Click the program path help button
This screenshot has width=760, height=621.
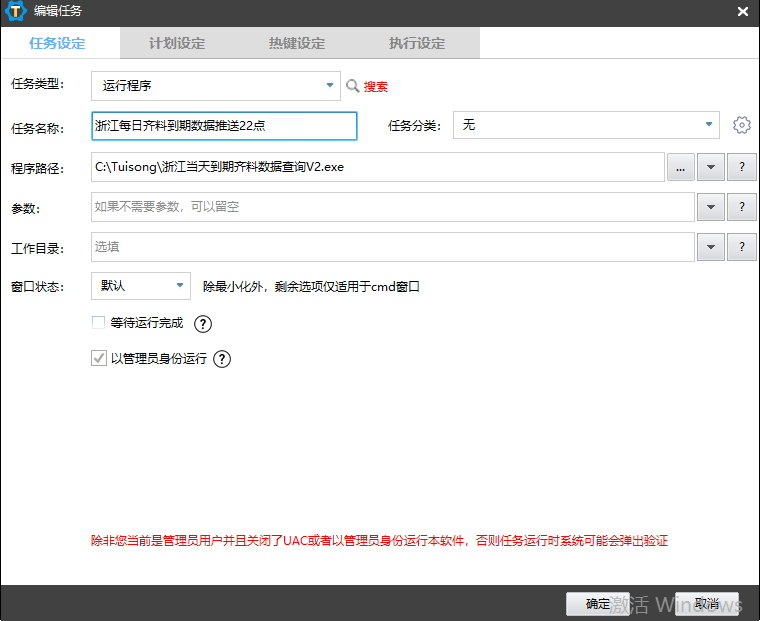pyautogui.click(x=741, y=167)
